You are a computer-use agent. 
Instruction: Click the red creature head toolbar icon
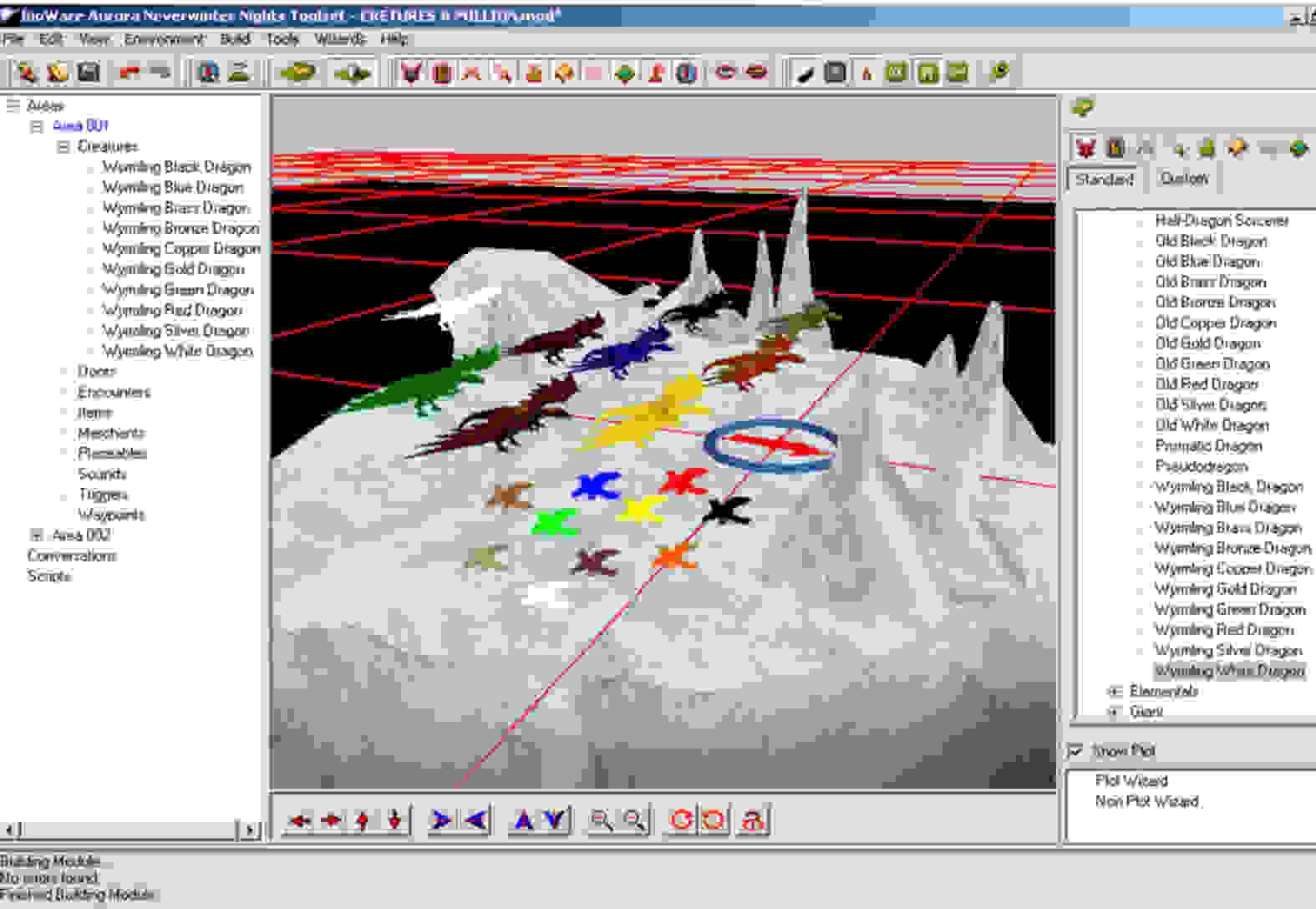tap(411, 73)
